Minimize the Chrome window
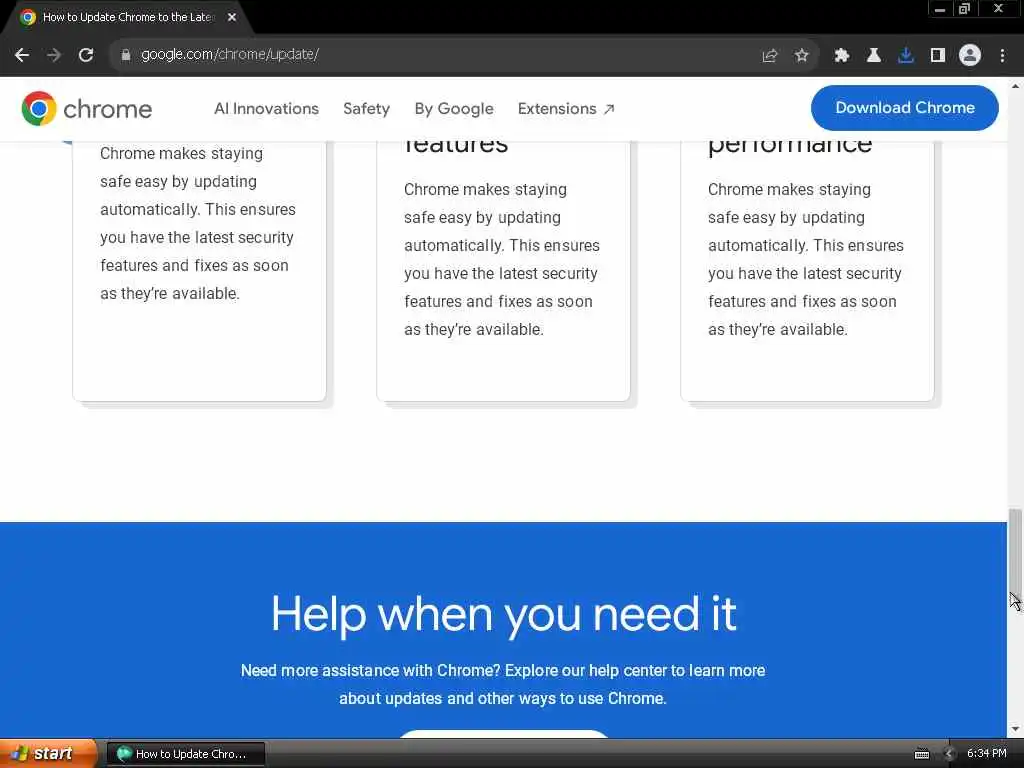 [940, 9]
